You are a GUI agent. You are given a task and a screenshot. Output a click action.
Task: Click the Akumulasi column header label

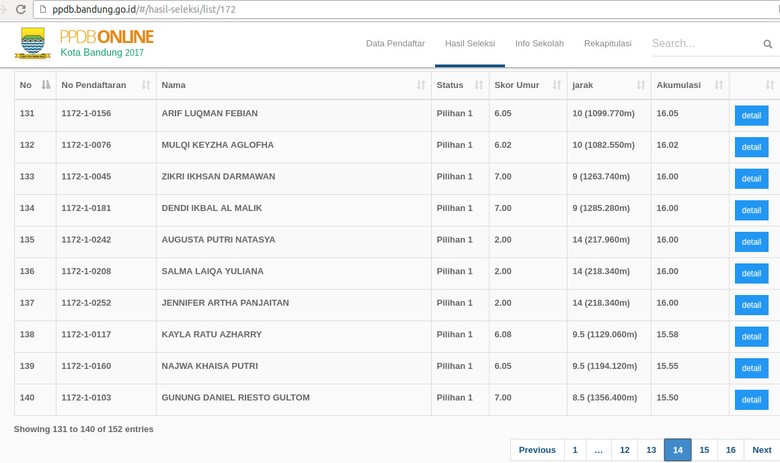coord(679,85)
